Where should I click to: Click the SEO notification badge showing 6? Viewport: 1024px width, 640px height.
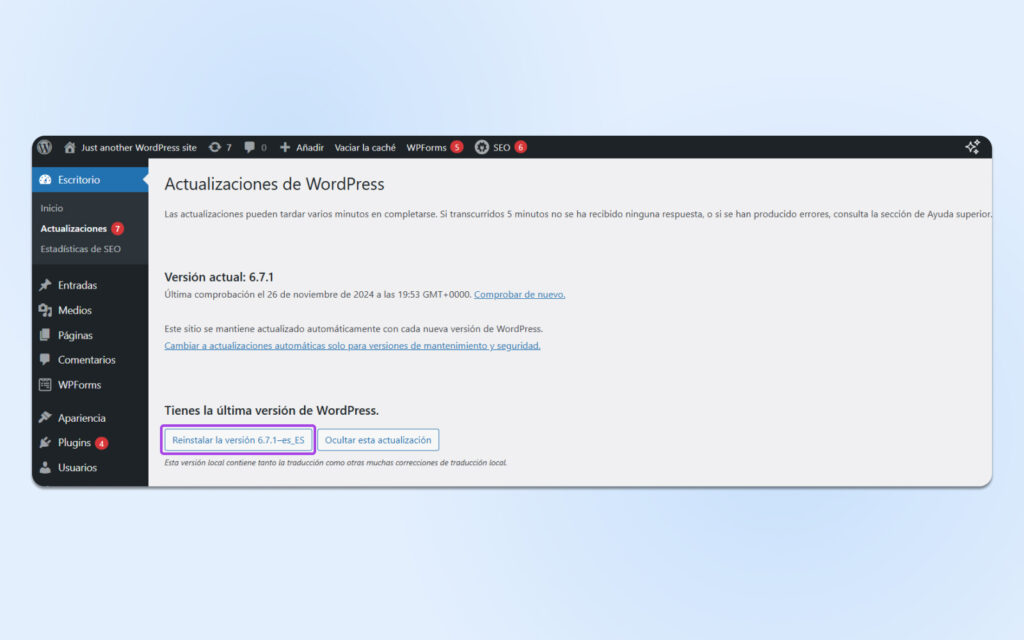coord(520,147)
